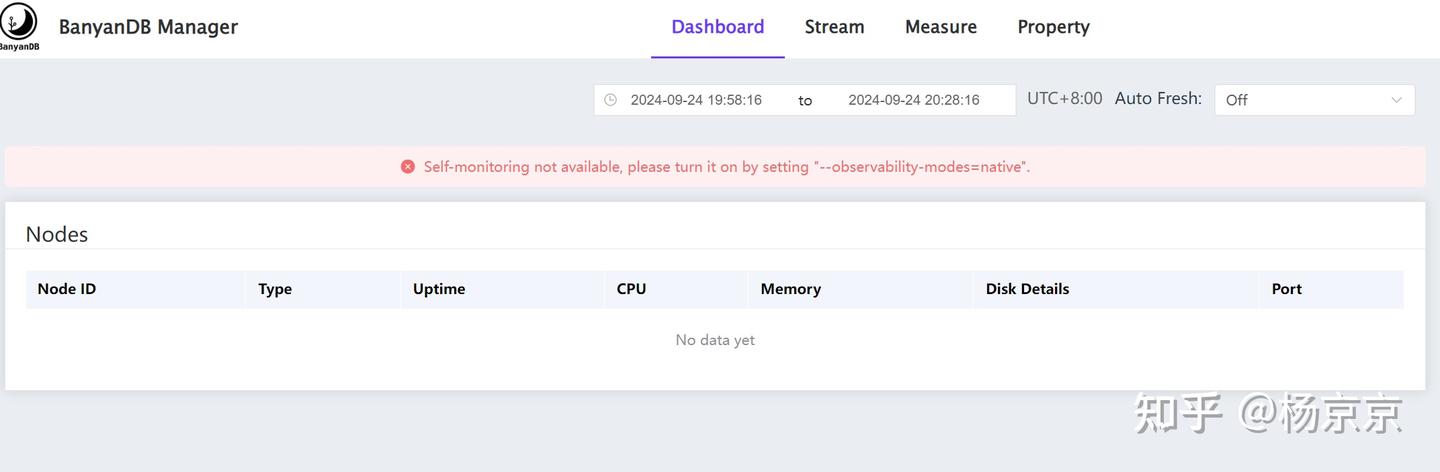Select the Property tab

tap(1053, 27)
